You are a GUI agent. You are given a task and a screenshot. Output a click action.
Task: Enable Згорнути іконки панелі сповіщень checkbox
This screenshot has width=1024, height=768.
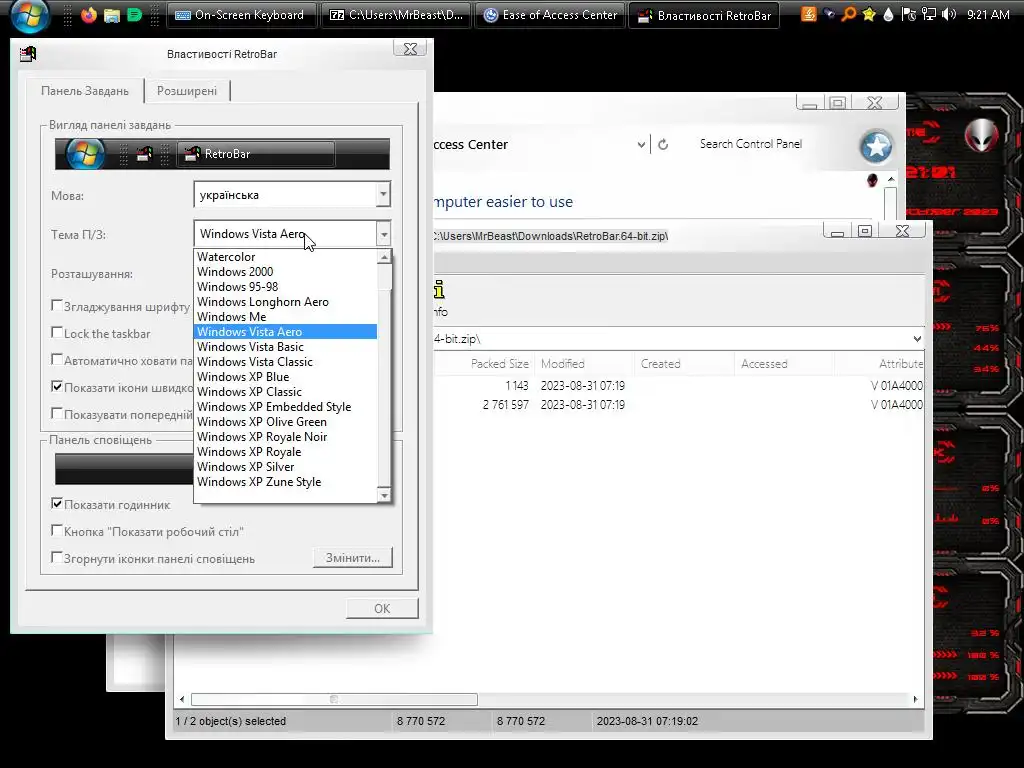[57, 558]
